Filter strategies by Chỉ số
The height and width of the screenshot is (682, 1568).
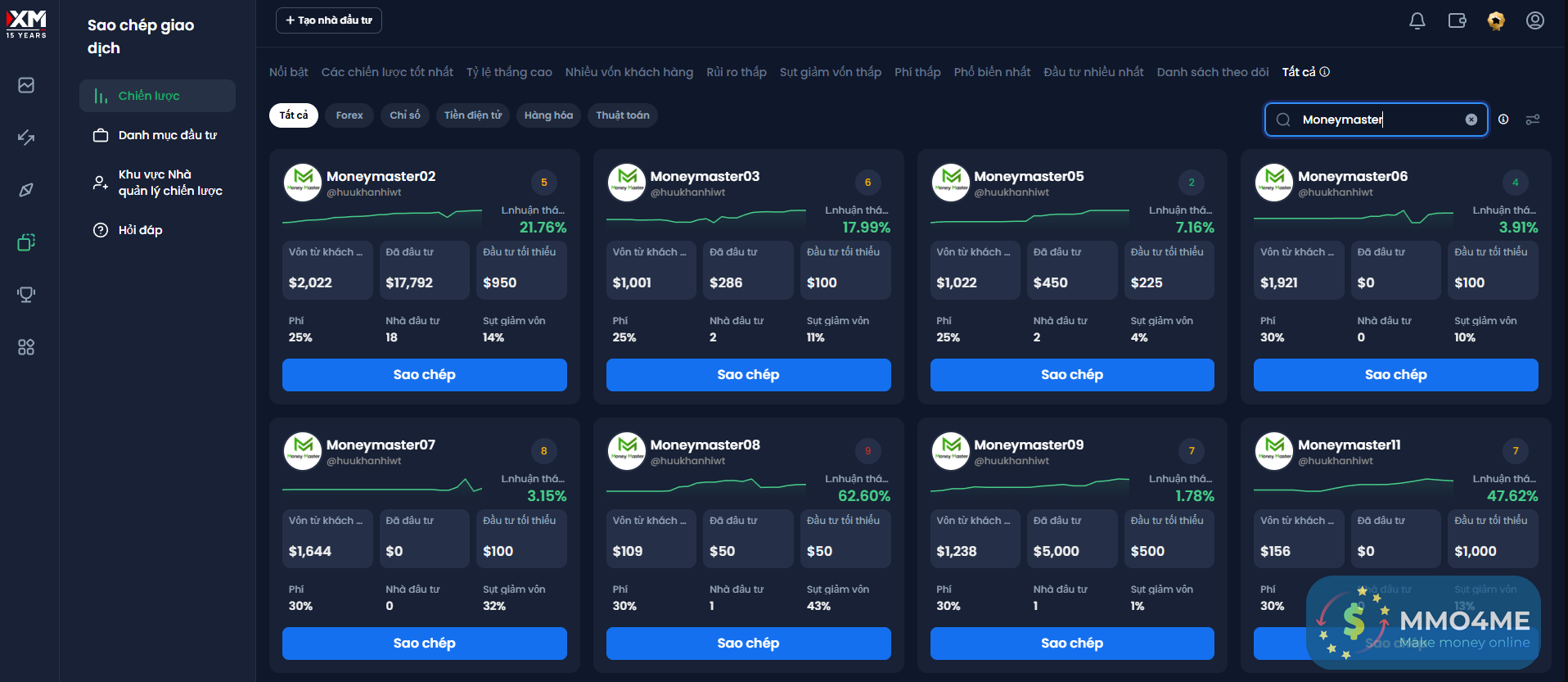405,115
